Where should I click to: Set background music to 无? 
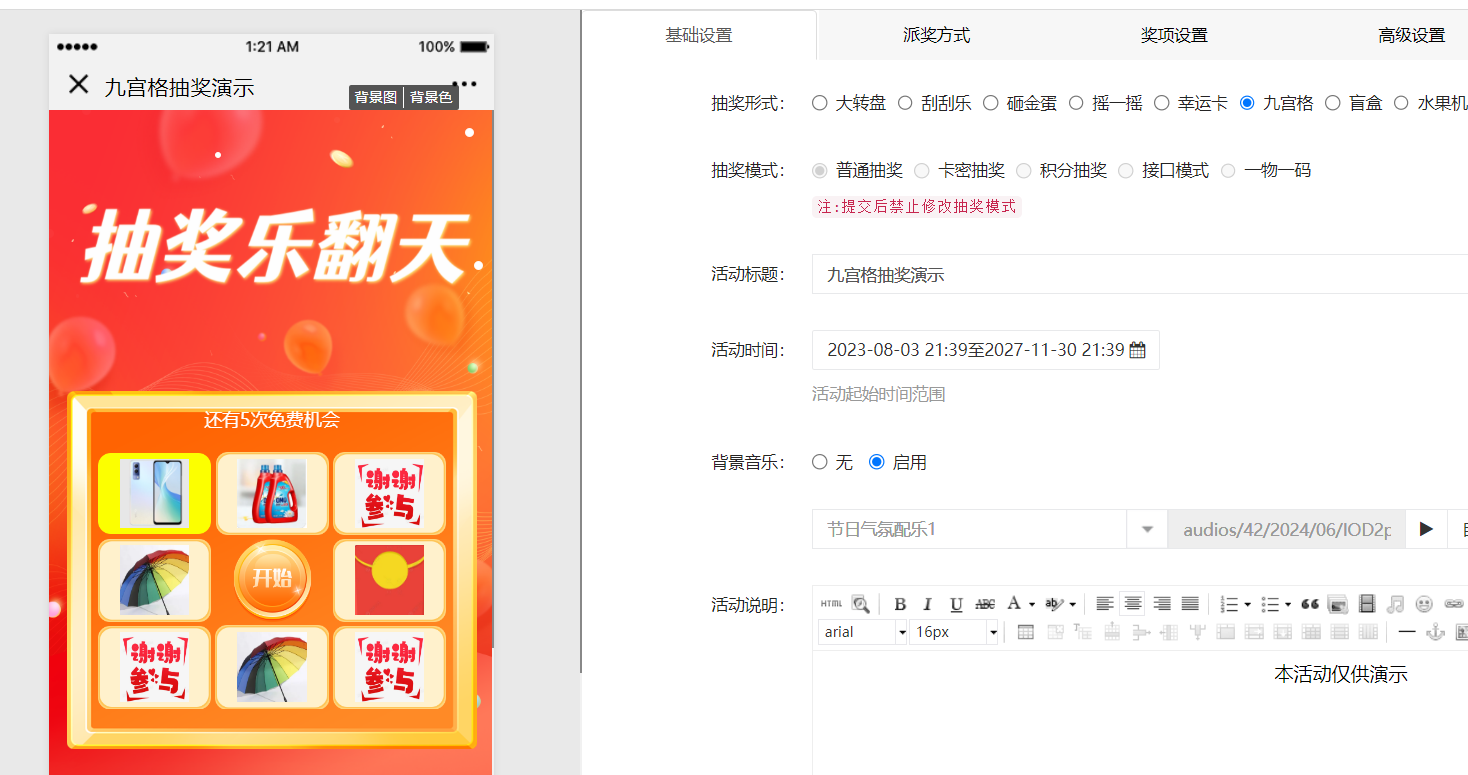click(820, 462)
